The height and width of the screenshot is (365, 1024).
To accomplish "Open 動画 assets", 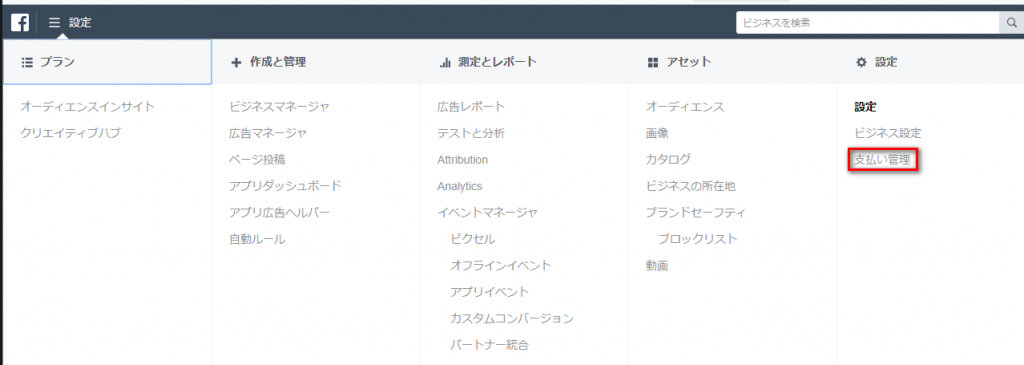I will [657, 266].
